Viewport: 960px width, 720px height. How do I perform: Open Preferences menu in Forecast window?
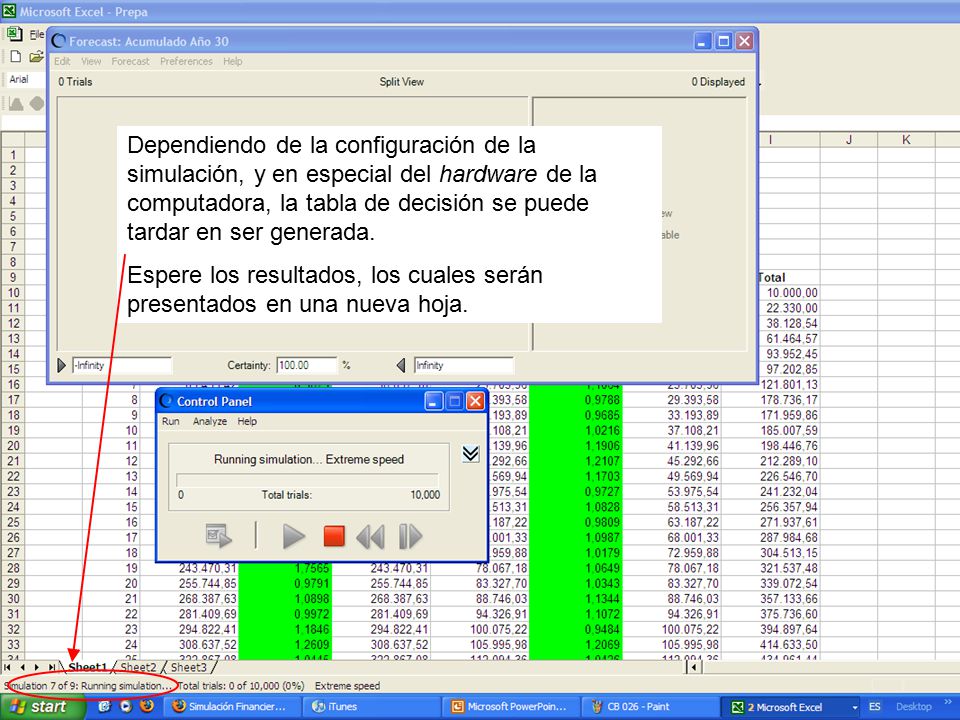pos(186,61)
